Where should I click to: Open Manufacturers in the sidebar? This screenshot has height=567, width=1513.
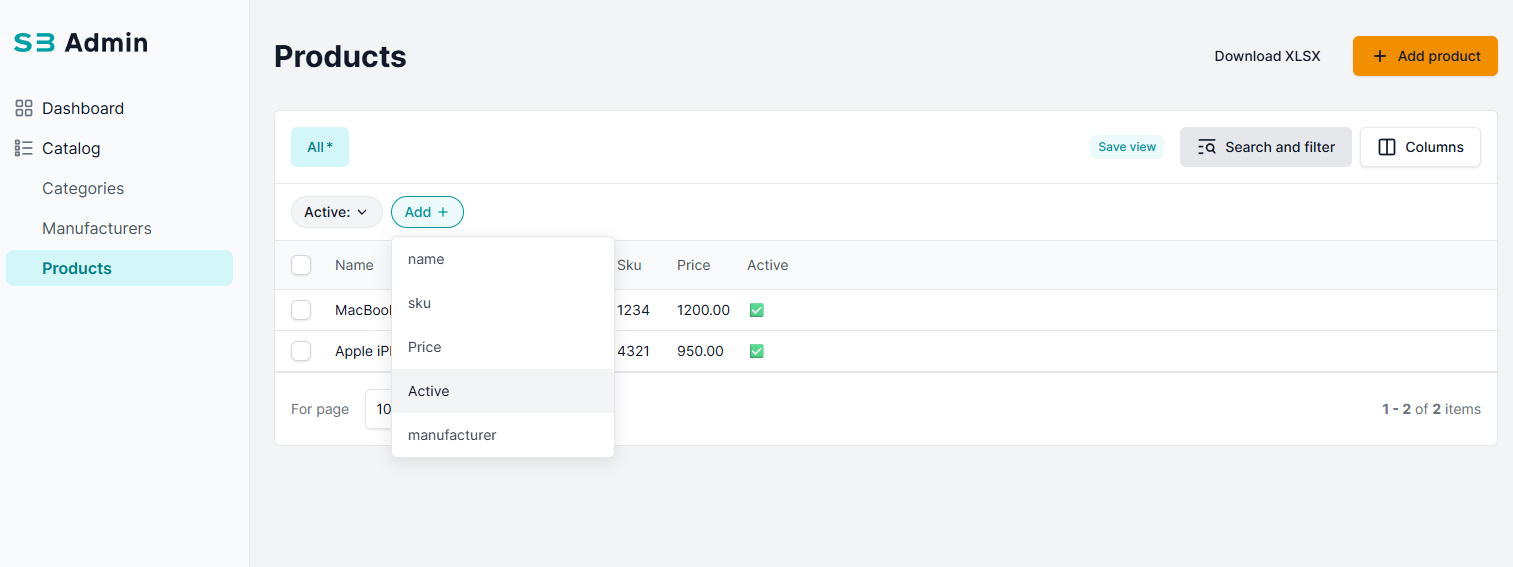pyautogui.click(x=97, y=228)
